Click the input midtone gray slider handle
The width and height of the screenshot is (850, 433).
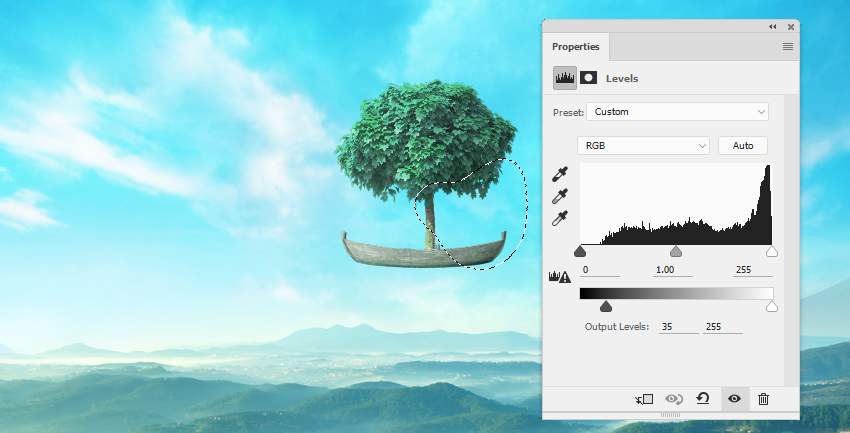[x=675, y=251]
